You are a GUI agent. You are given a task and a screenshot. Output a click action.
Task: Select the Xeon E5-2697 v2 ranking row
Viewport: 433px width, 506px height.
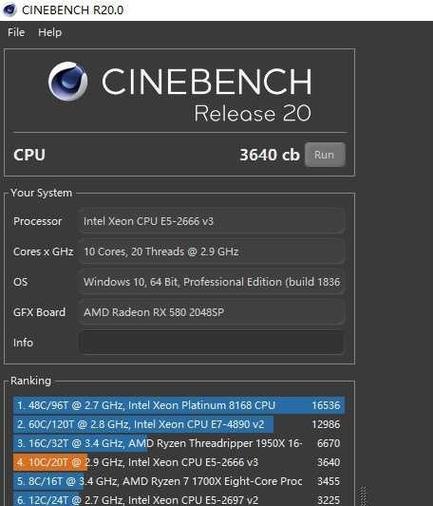click(x=179, y=499)
